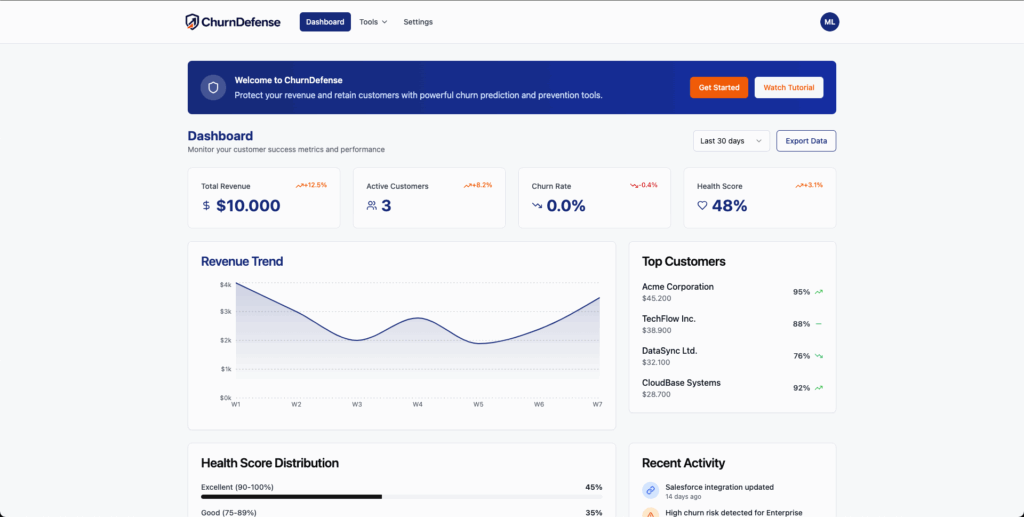Click the W4 label on the chart axis
1024x517 pixels.
(x=417, y=405)
